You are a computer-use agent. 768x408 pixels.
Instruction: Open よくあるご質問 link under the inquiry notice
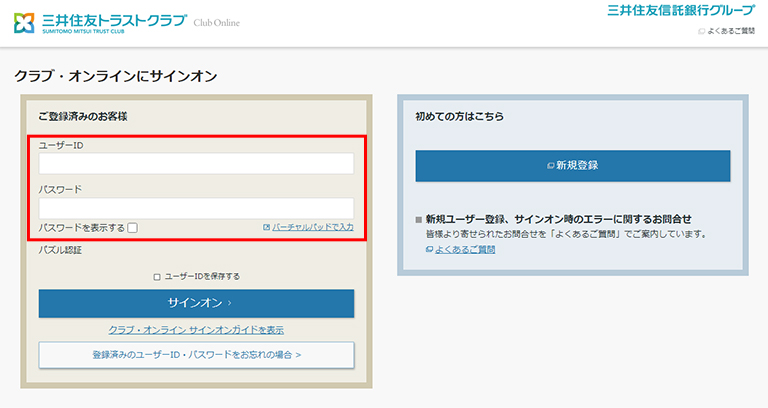tap(465, 249)
